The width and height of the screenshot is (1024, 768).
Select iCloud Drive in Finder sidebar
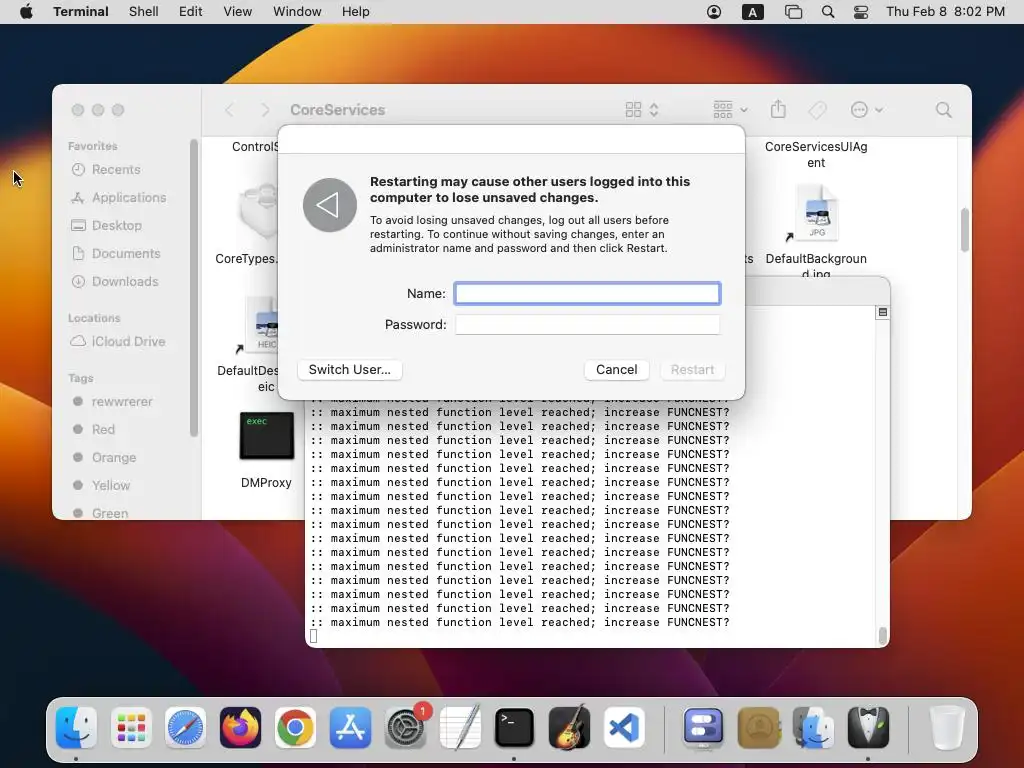(128, 342)
